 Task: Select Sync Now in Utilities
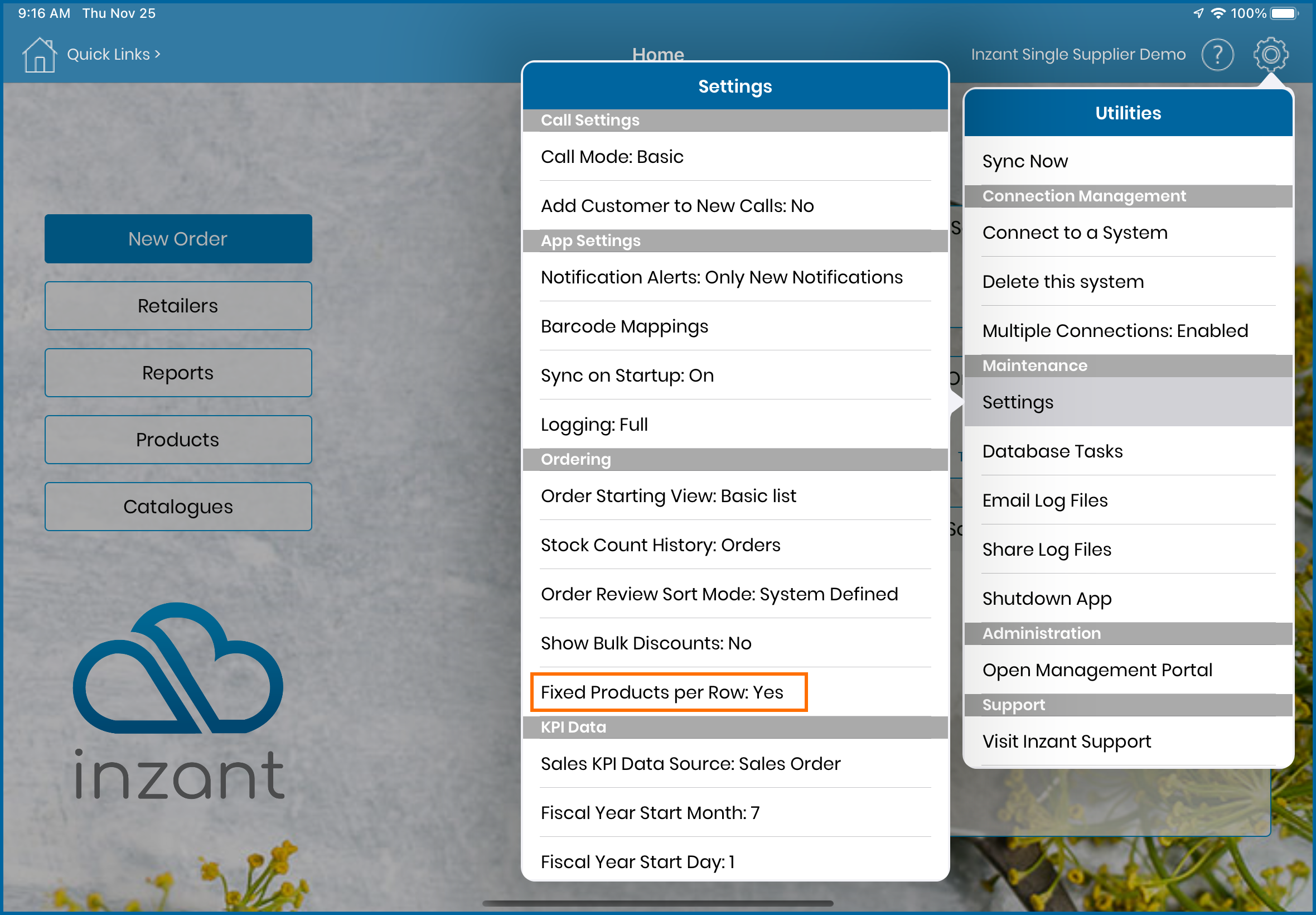pos(1128,161)
